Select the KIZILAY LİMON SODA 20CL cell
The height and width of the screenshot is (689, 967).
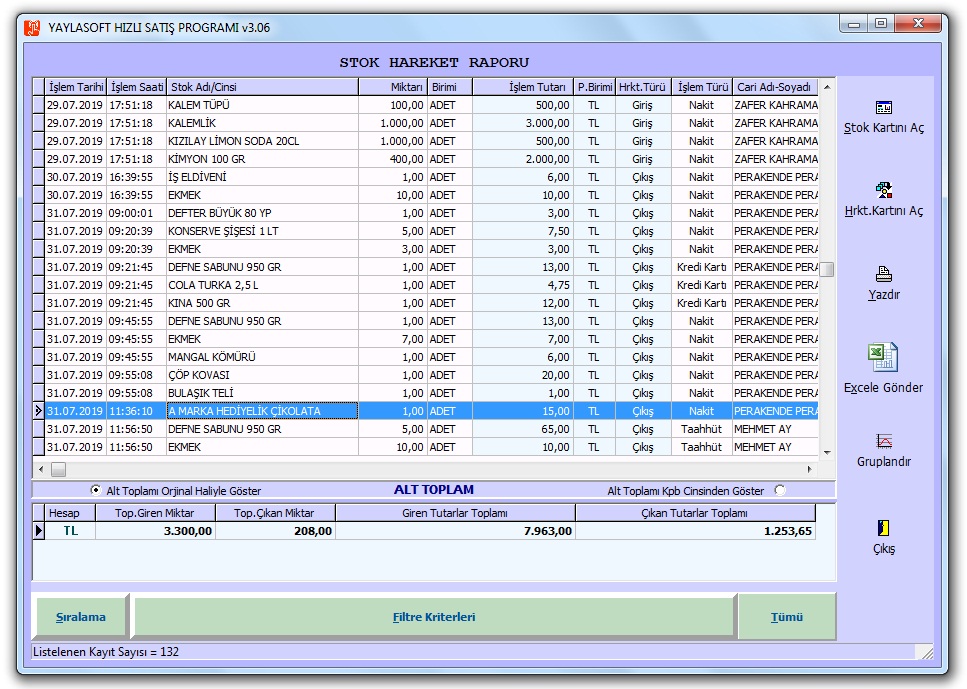pos(262,141)
